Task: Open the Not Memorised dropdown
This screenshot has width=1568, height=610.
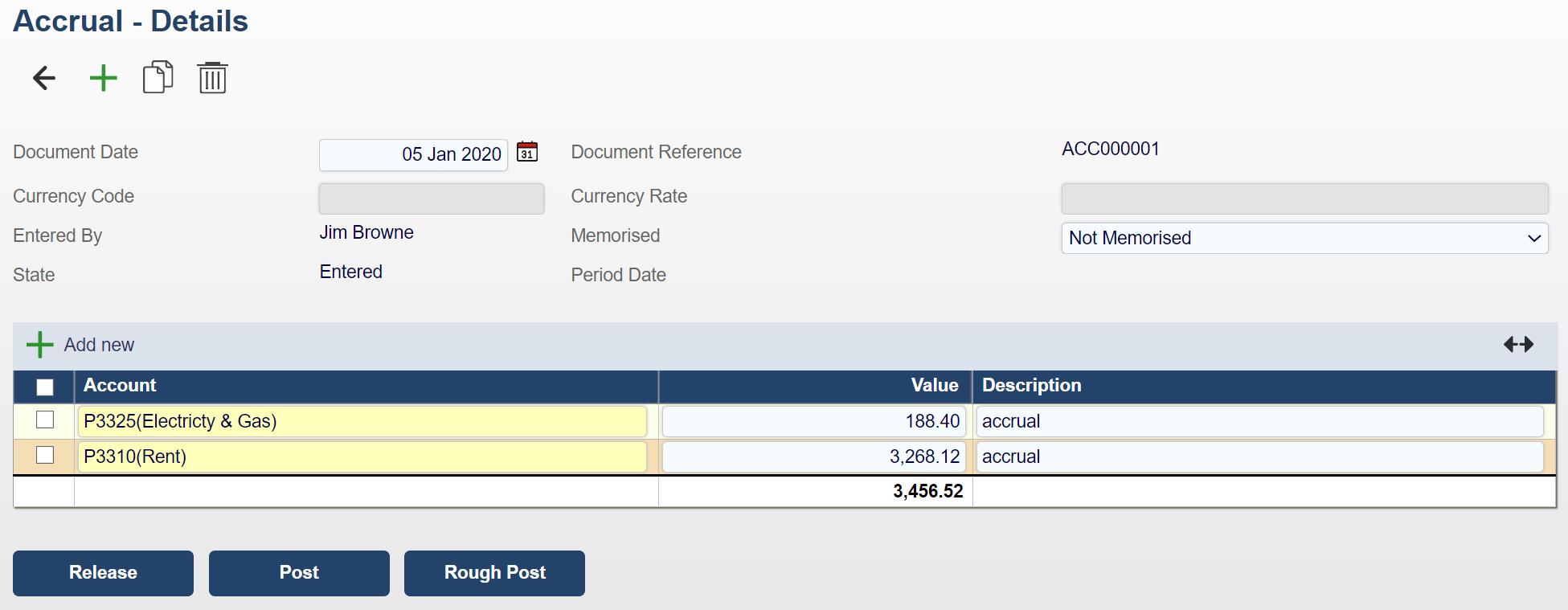Action: (1304, 238)
